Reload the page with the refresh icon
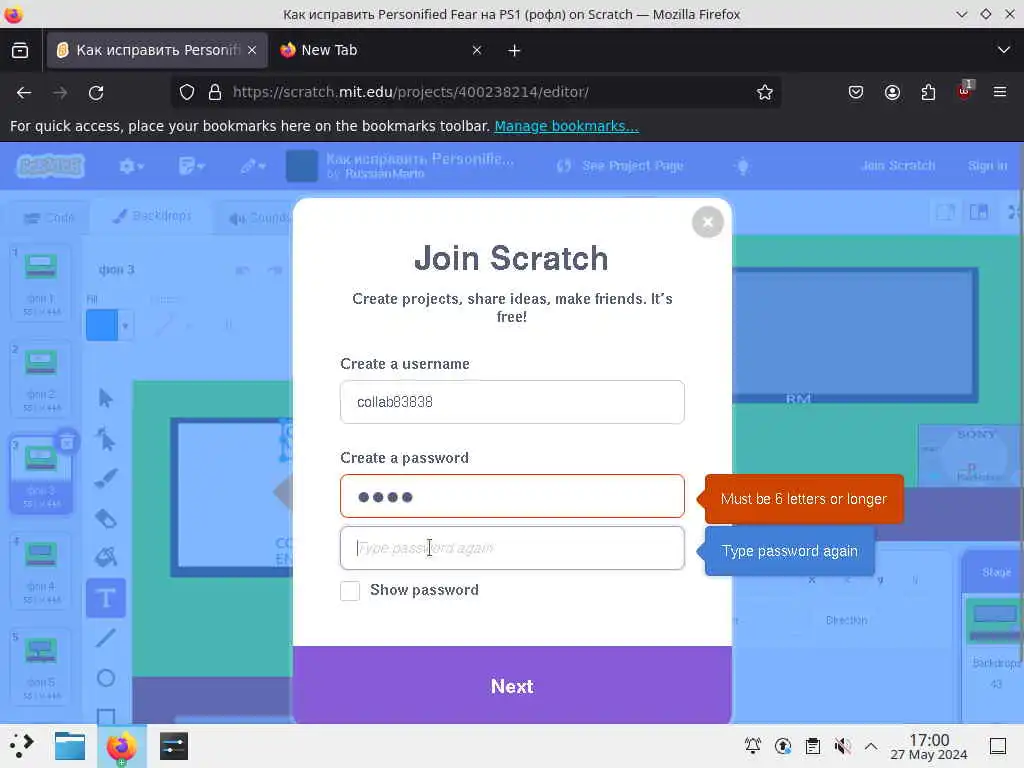This screenshot has width=1024, height=768. [x=96, y=93]
